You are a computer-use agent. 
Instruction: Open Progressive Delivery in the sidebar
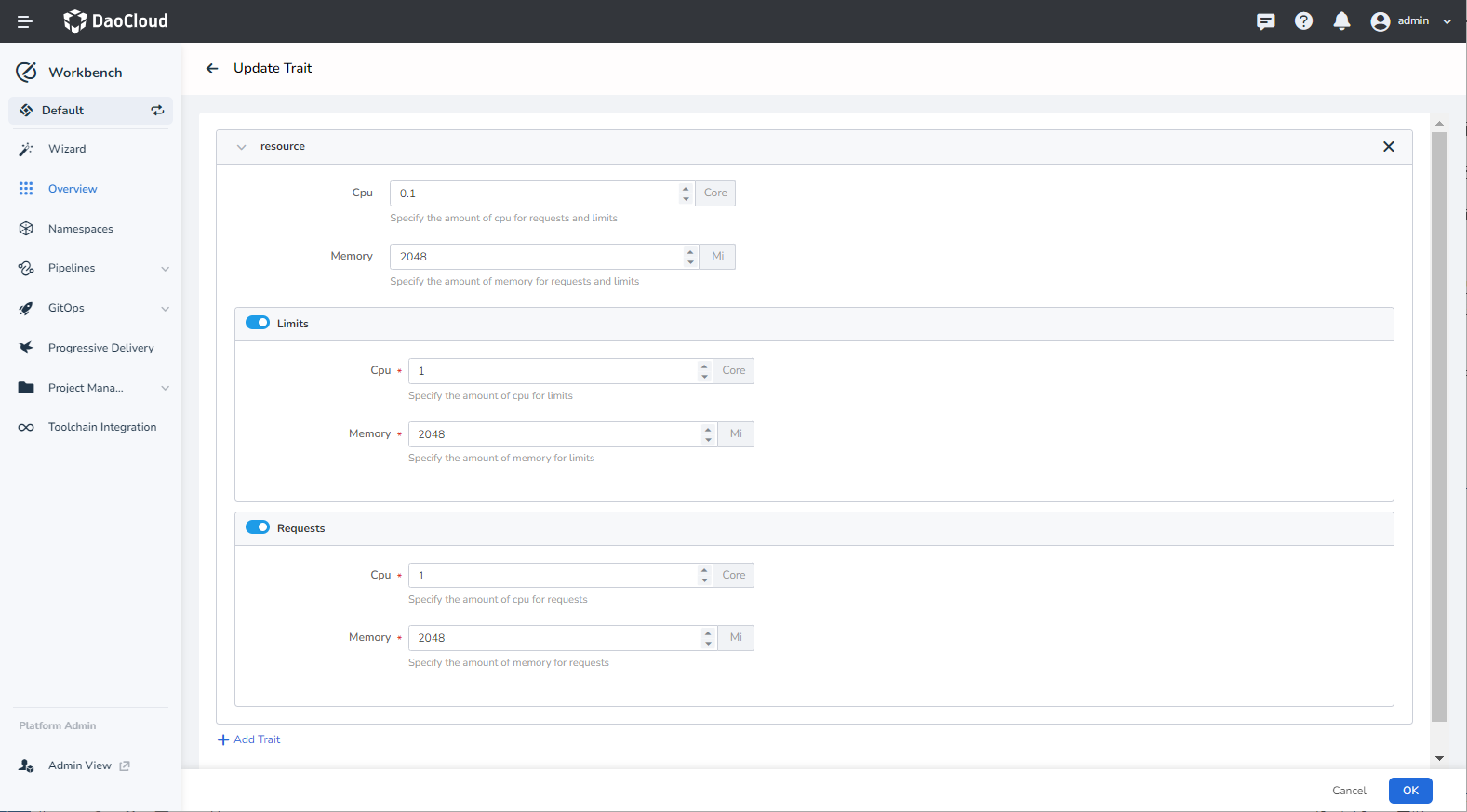pos(100,348)
